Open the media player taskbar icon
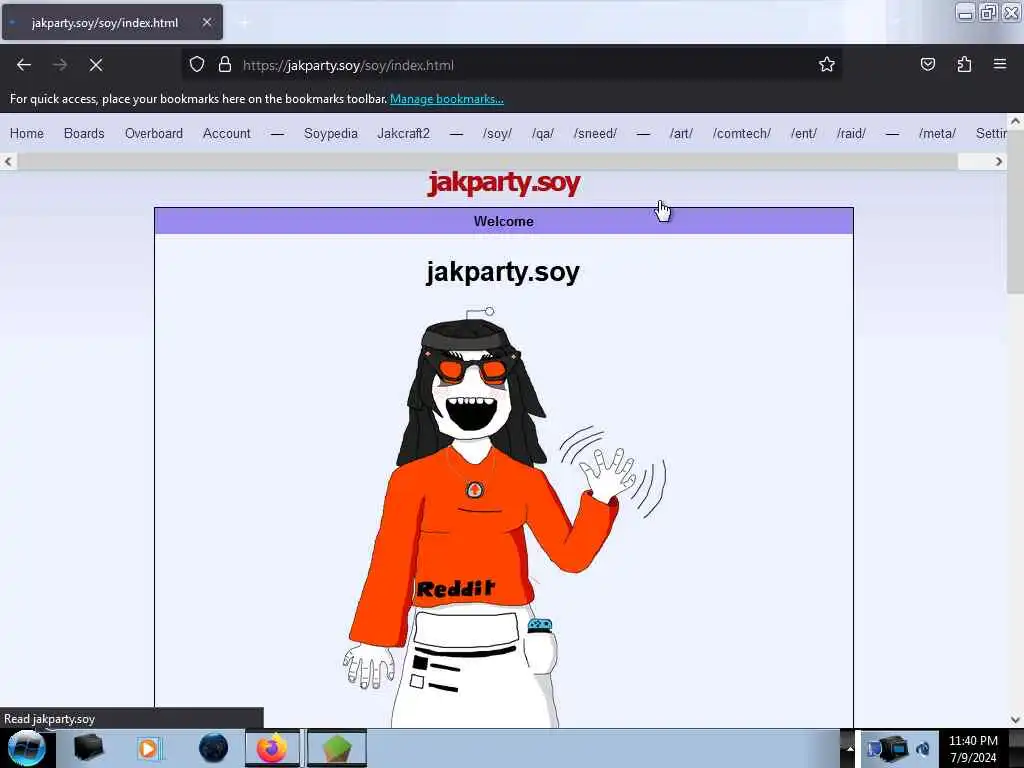1024x768 pixels. [149, 748]
